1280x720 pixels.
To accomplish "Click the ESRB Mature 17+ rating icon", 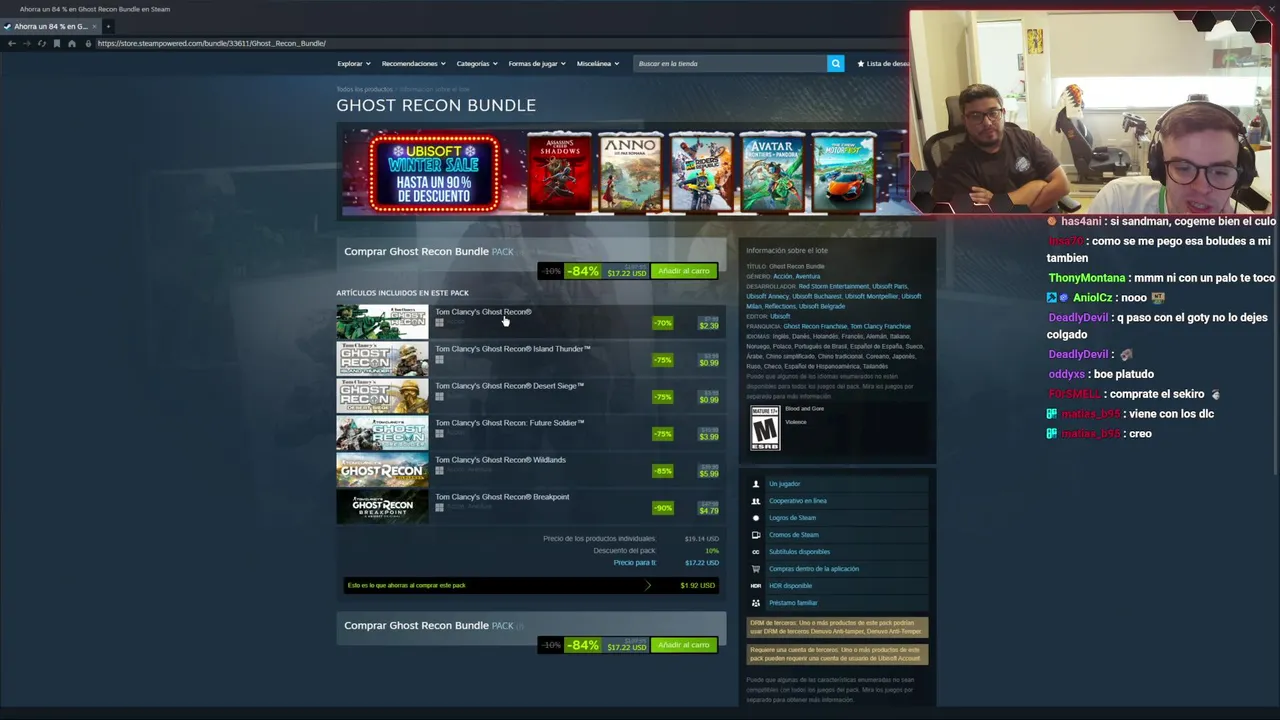I will [765, 427].
